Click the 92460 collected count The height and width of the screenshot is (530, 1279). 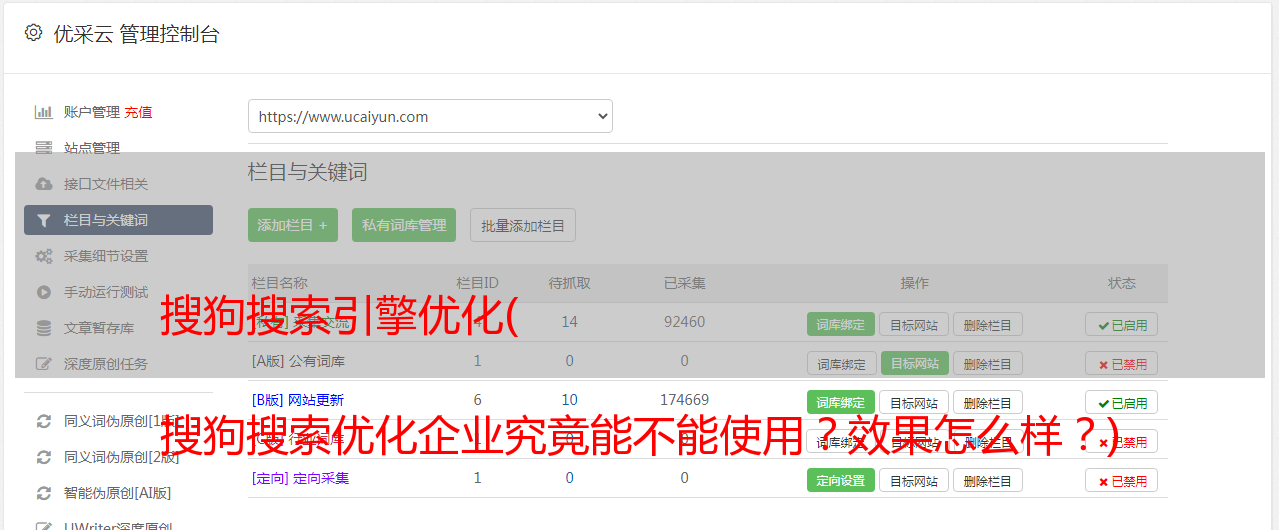pyautogui.click(x=684, y=321)
